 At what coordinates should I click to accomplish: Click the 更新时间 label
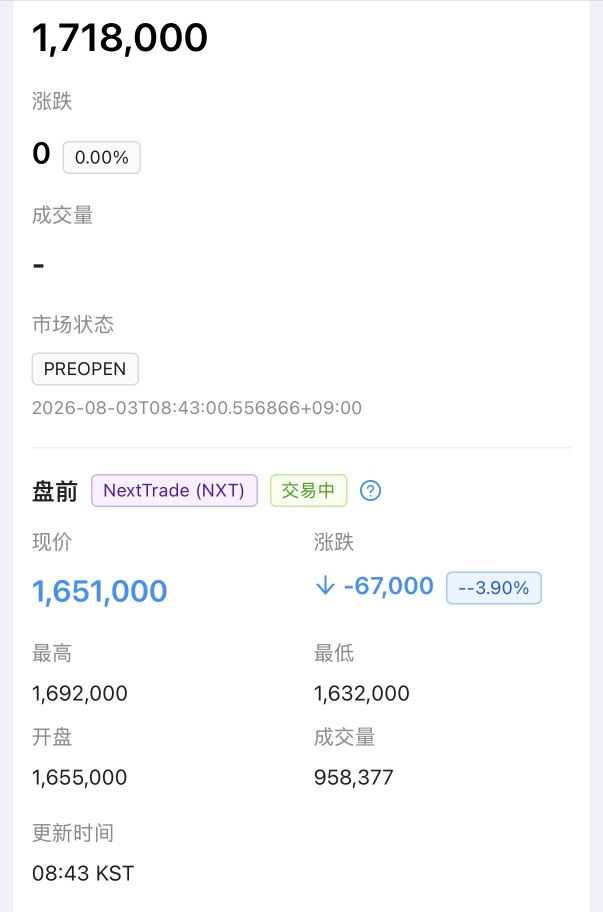tap(73, 833)
